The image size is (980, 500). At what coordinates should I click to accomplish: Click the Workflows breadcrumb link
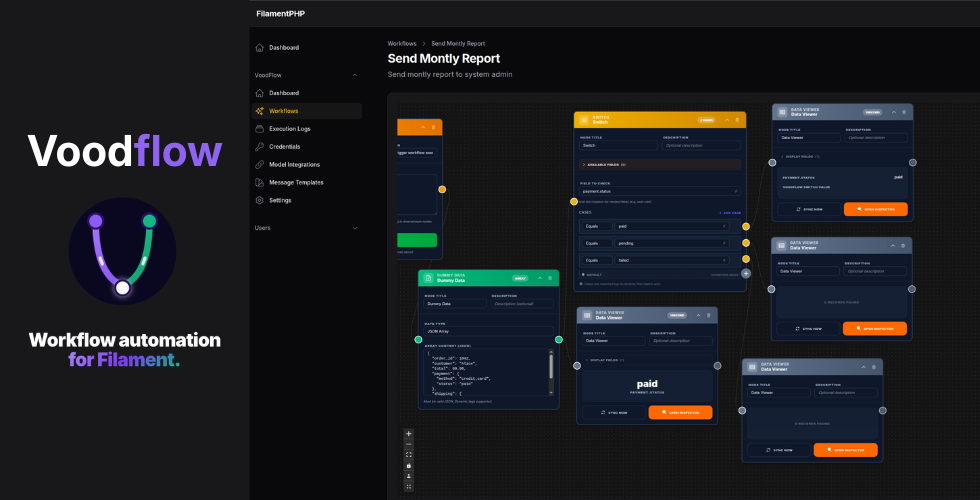[x=402, y=44]
